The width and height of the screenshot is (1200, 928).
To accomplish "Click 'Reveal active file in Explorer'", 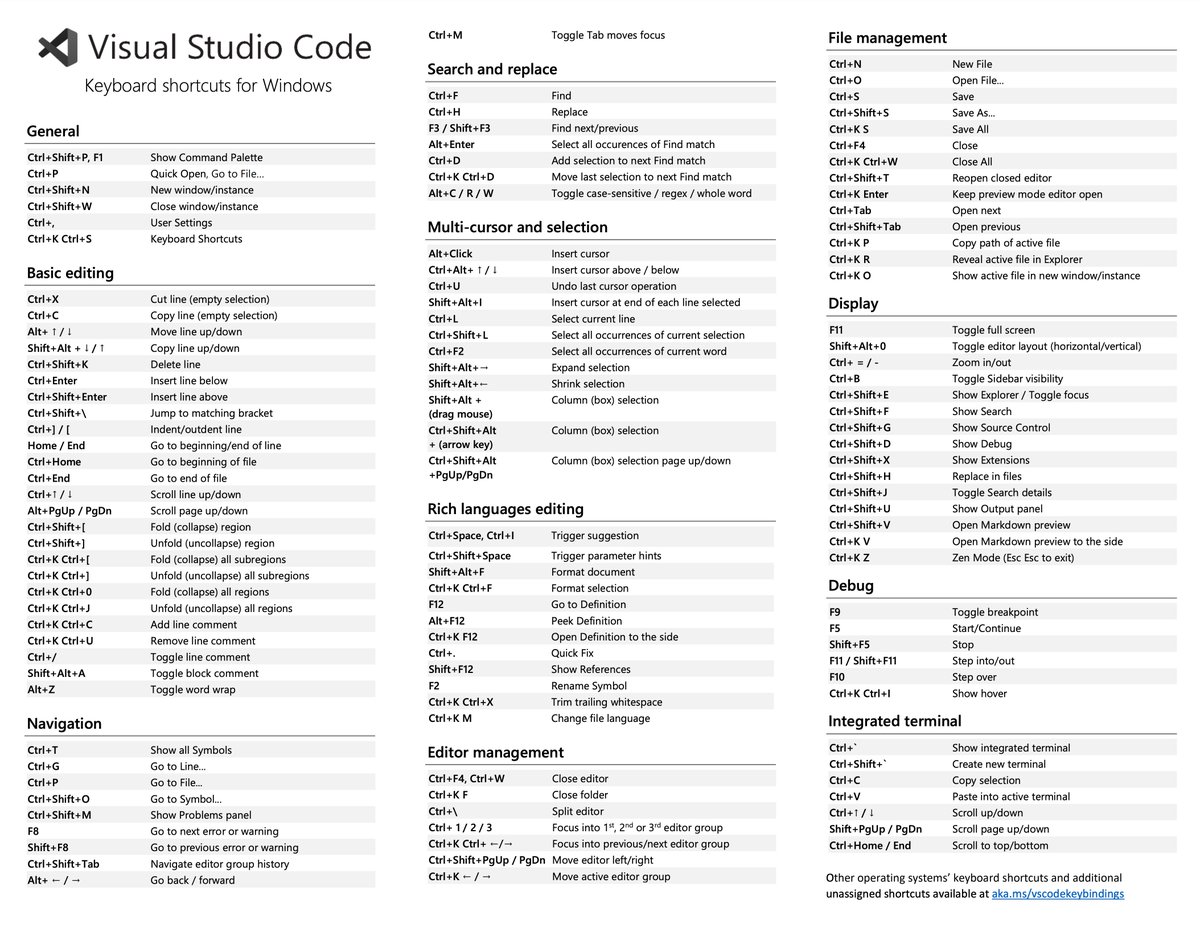I will pos(1017,259).
